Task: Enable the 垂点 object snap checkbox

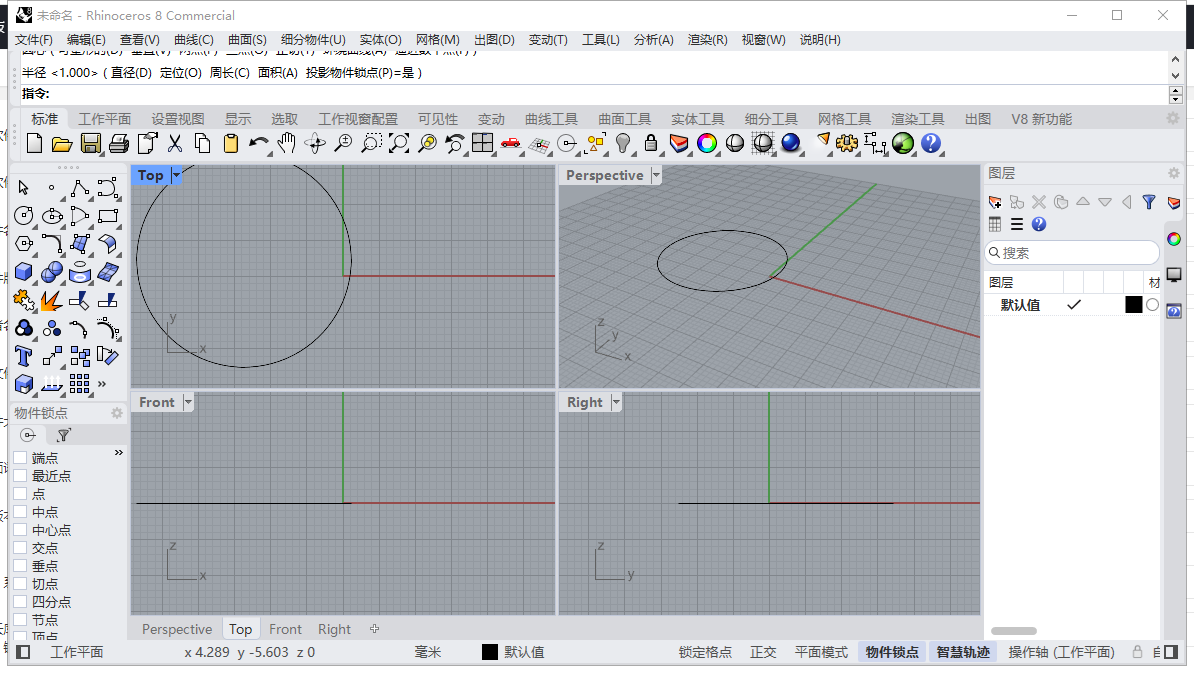Action: [21, 566]
